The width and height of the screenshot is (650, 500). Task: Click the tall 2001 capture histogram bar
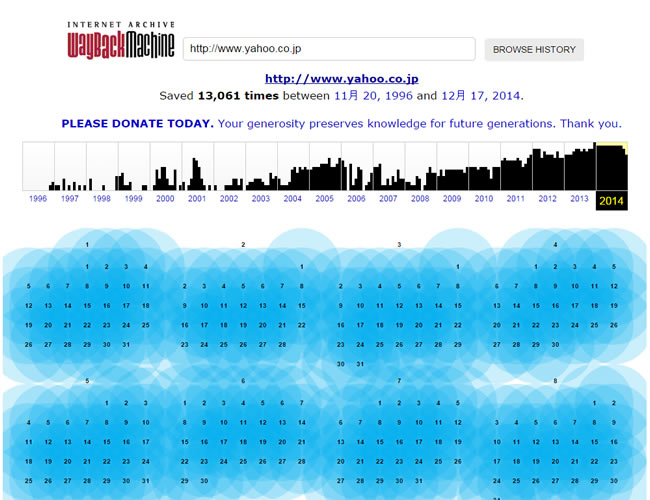pyautogui.click(x=195, y=175)
